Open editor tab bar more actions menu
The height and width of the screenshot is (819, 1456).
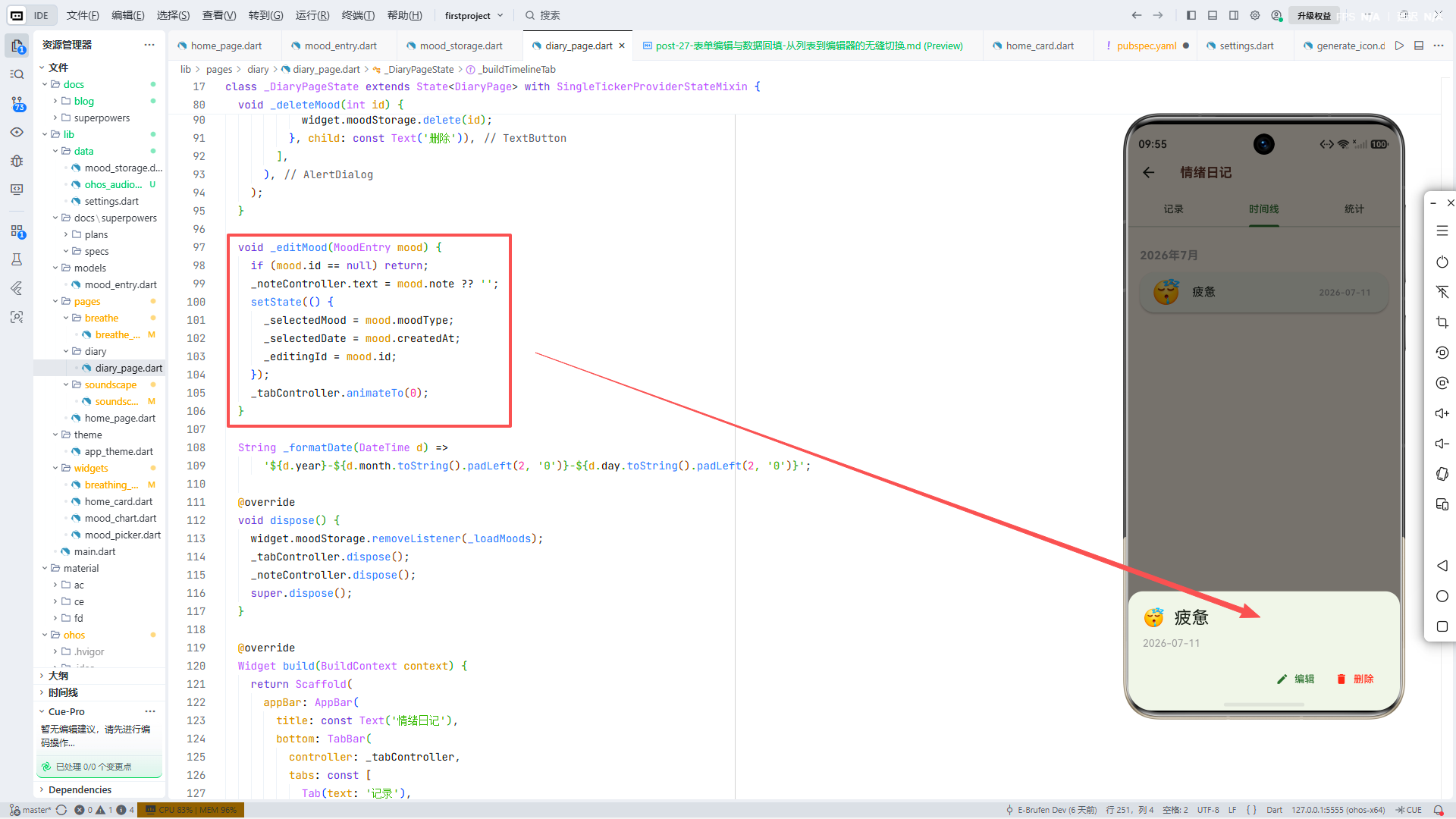click(x=1439, y=45)
